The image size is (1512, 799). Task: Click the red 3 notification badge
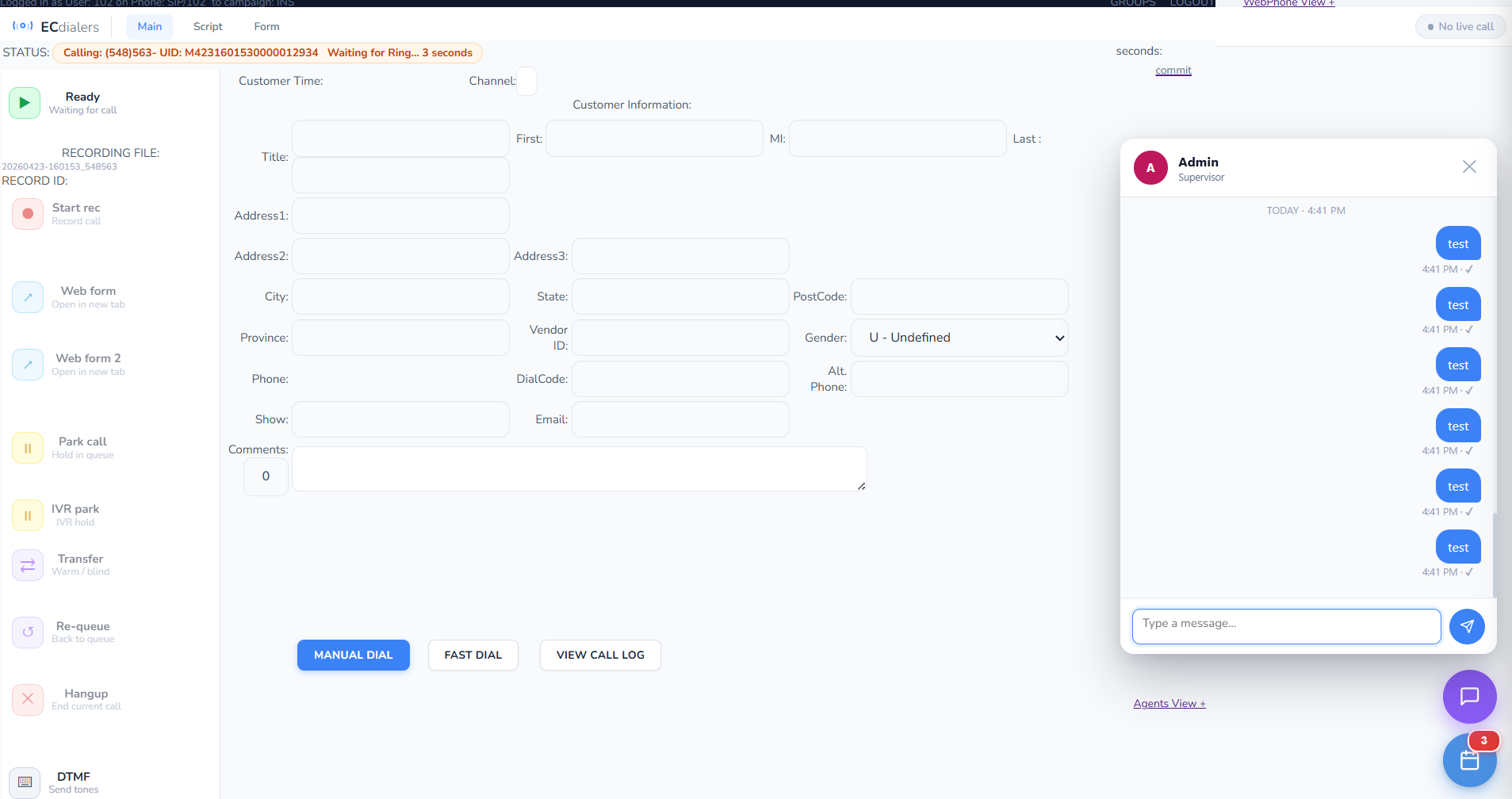pos(1483,740)
